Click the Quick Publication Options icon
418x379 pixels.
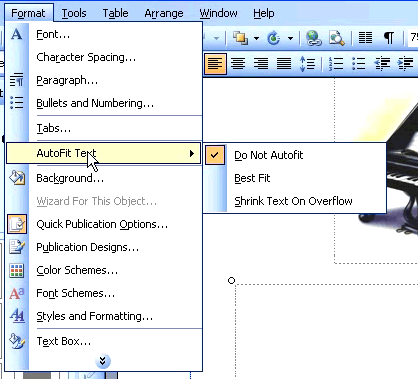tap(17, 224)
